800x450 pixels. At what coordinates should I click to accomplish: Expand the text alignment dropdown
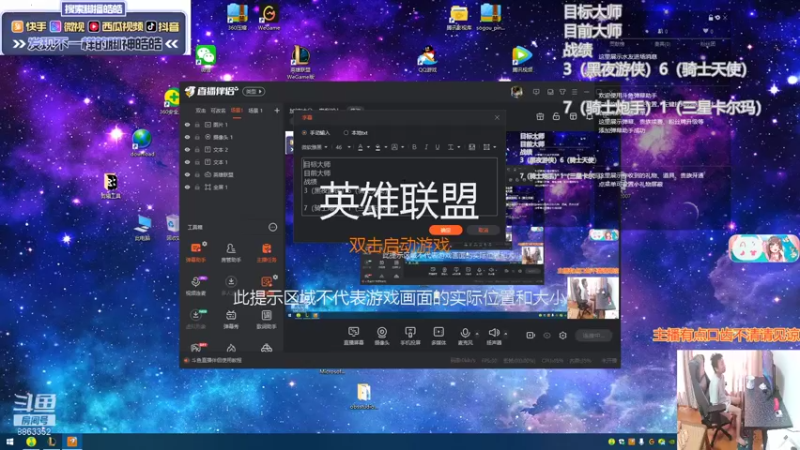(453, 147)
